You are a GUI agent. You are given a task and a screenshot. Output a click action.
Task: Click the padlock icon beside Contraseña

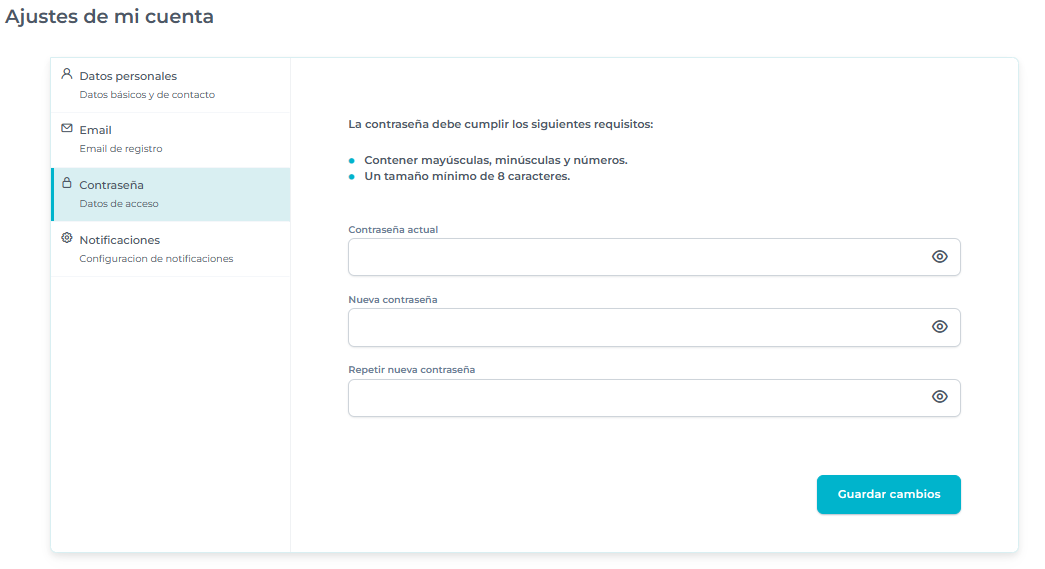67,183
